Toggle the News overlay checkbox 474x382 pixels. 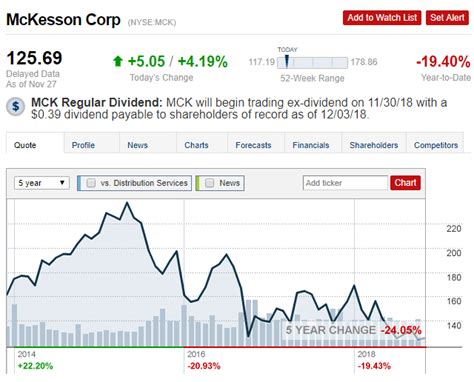(209, 183)
